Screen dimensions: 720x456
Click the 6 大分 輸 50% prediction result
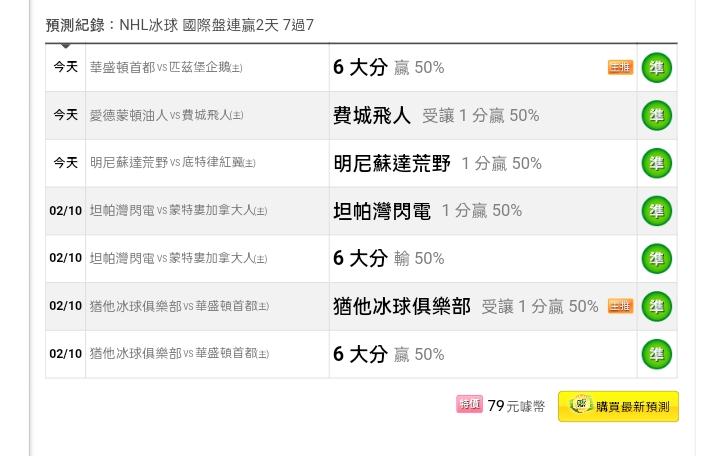389,259
